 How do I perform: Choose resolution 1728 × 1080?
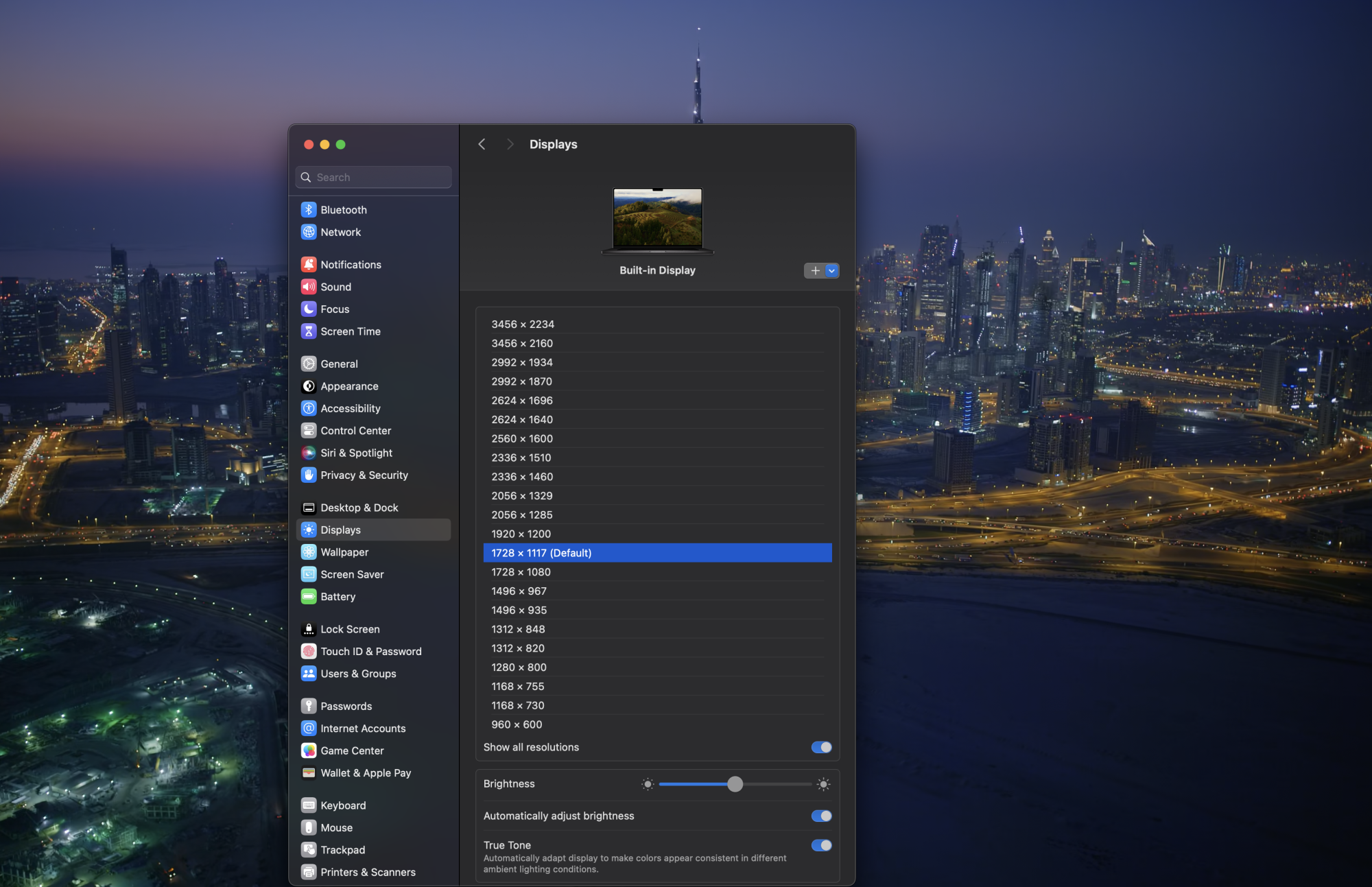click(657, 572)
